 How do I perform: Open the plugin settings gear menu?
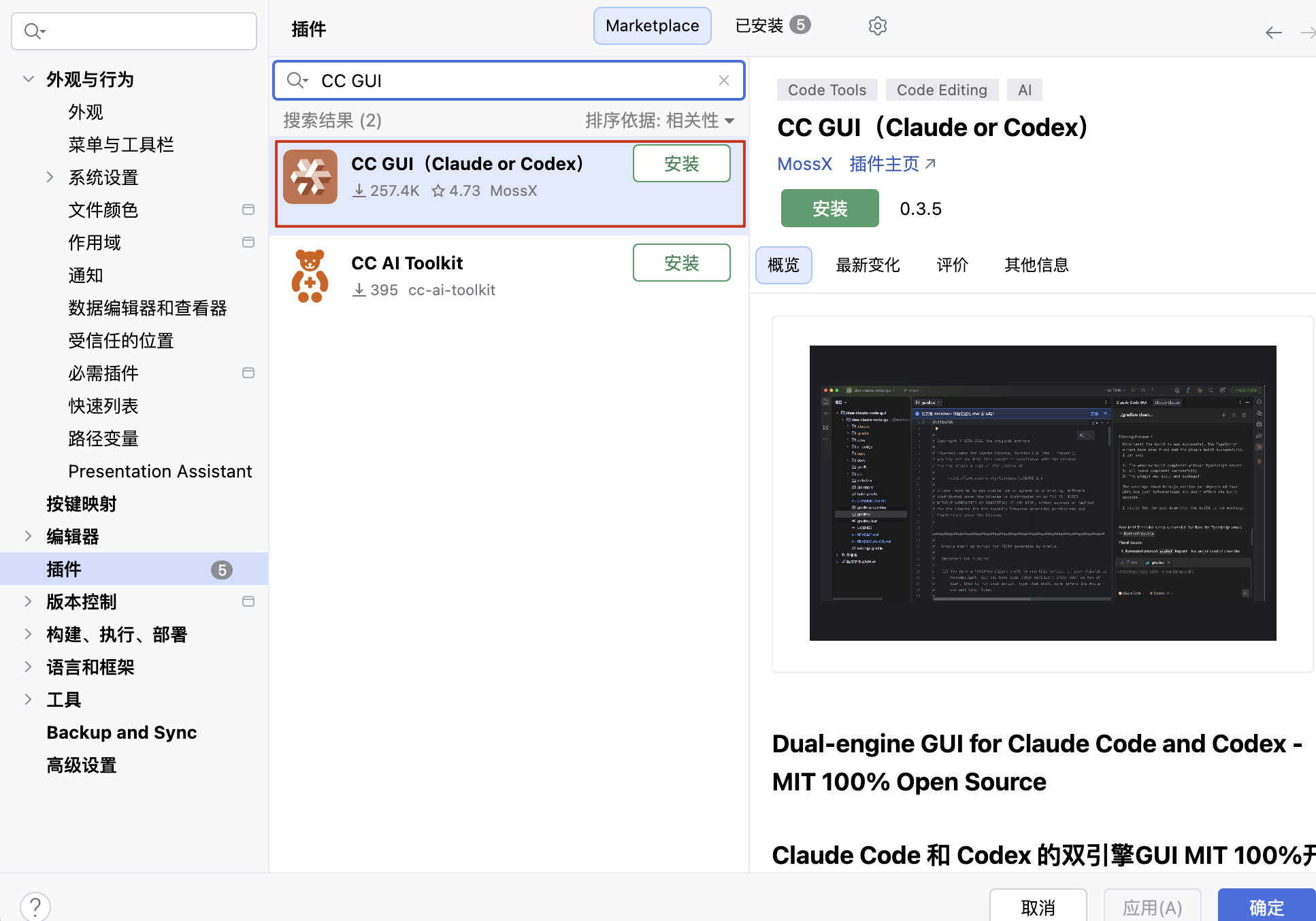(x=877, y=26)
